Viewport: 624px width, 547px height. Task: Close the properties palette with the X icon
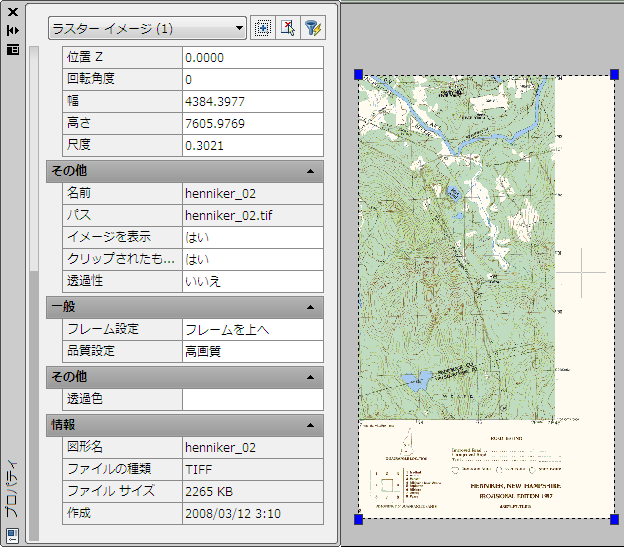13,12
